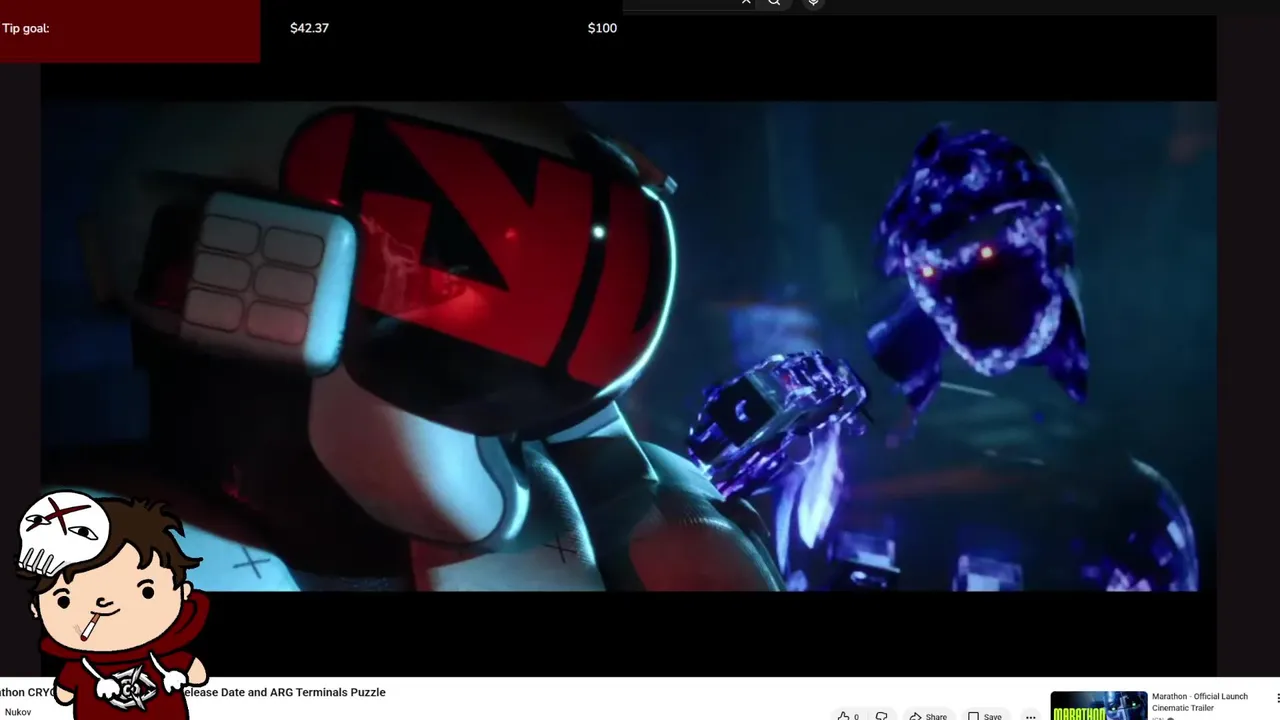Clear the search box with the X
This screenshot has height=720, width=1280.
[x=746, y=3]
